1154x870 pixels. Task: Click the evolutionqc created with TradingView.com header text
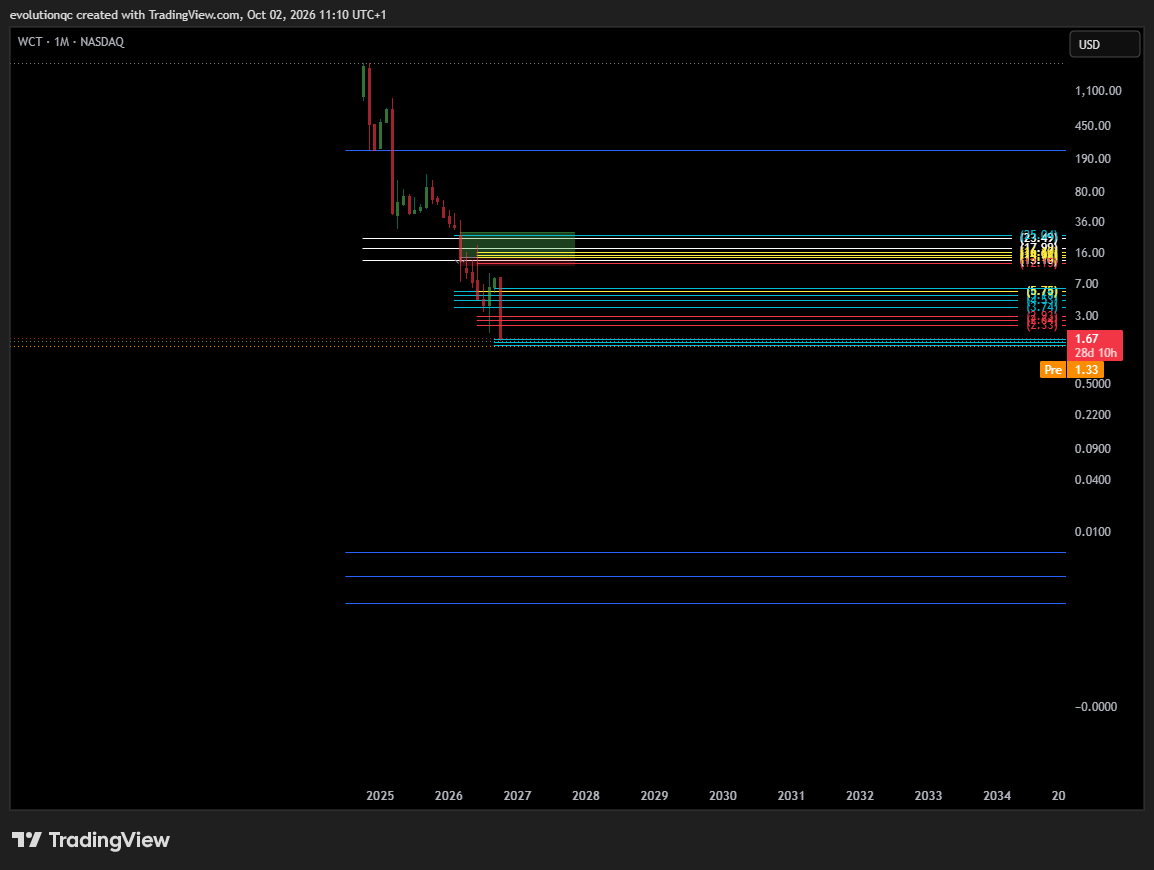pyautogui.click(x=198, y=15)
